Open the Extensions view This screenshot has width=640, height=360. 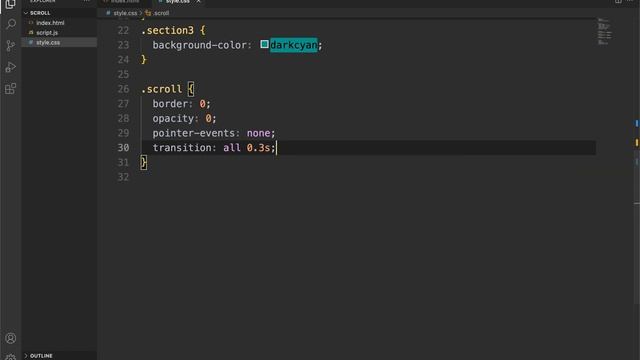click(11, 89)
